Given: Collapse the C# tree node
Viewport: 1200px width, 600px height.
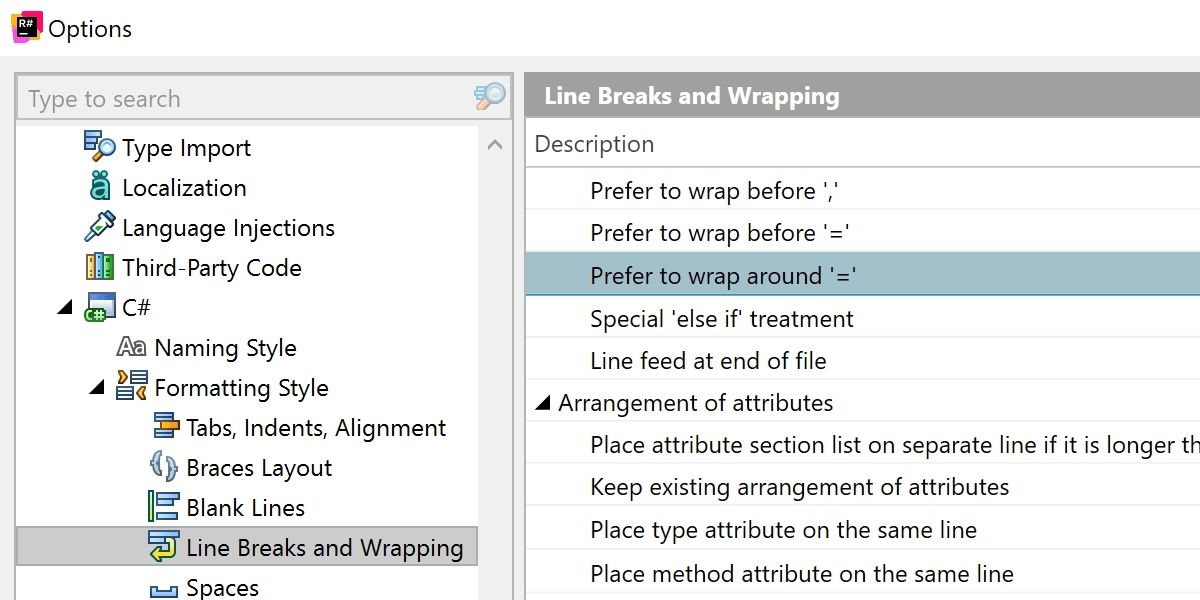Looking at the screenshot, I should 66,307.
